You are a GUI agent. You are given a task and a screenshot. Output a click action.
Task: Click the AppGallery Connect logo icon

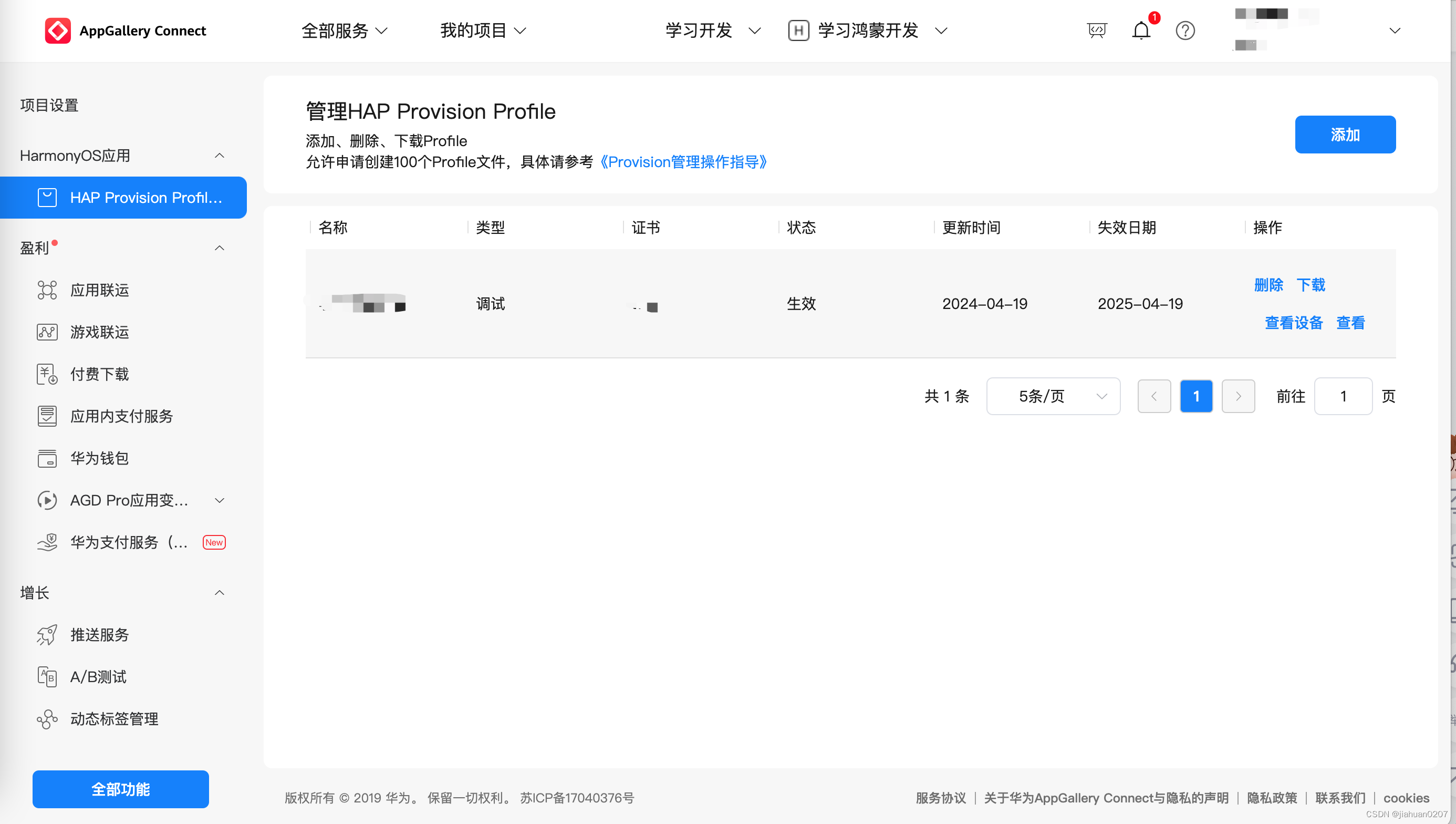[58, 30]
